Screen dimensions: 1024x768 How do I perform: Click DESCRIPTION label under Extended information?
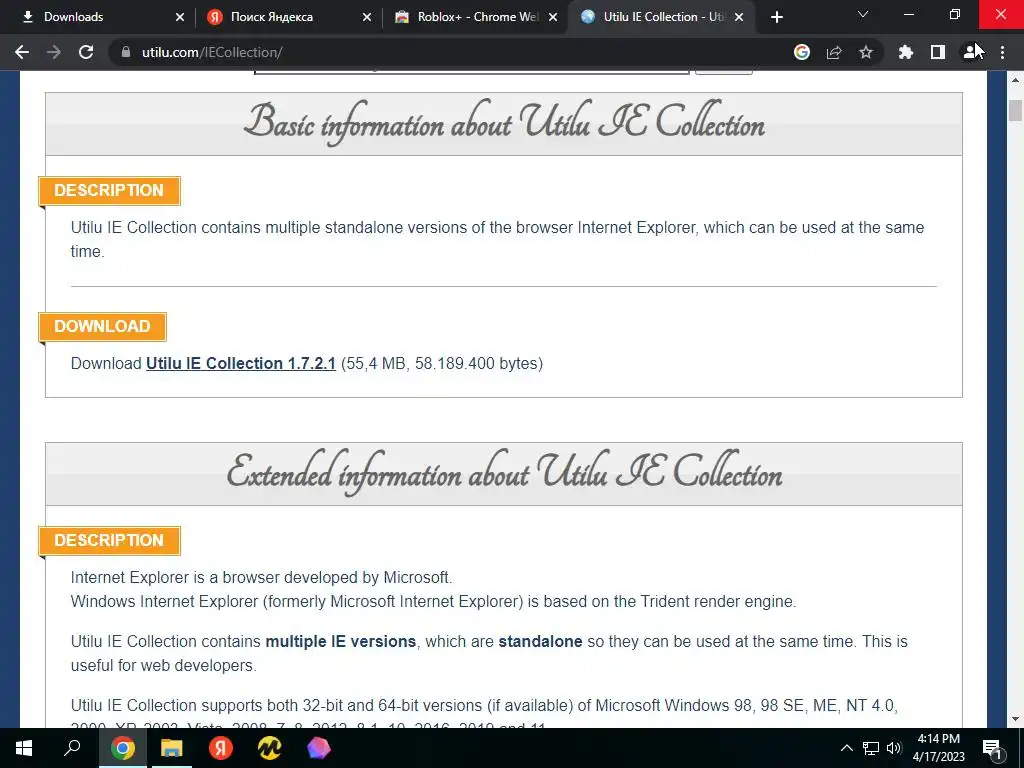coord(109,540)
